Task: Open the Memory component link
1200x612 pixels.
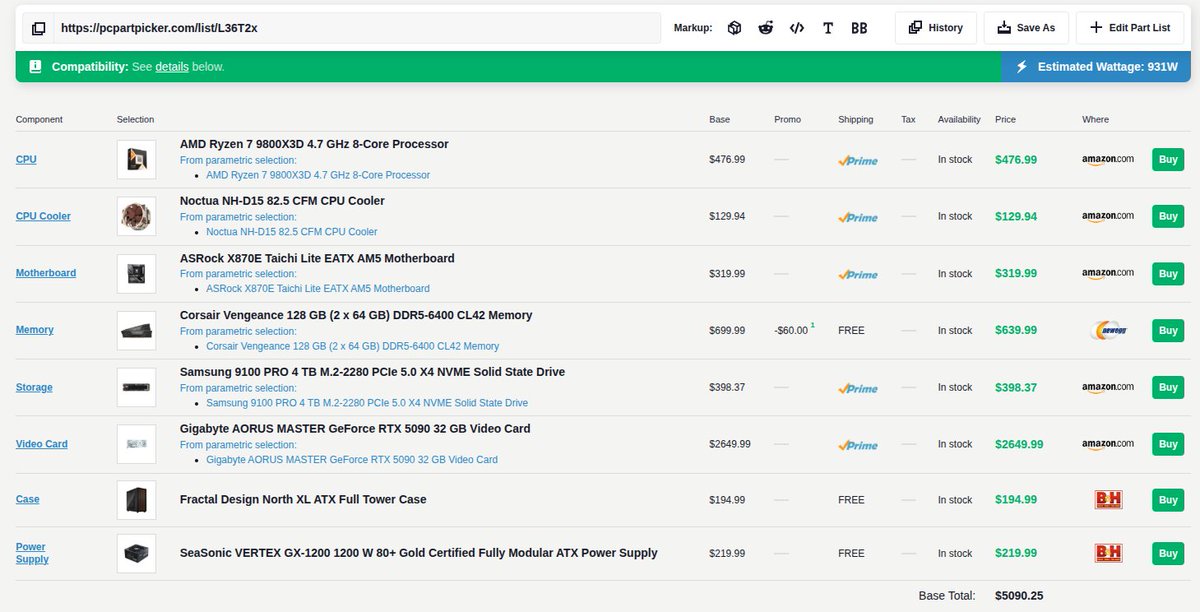Action: 35,330
